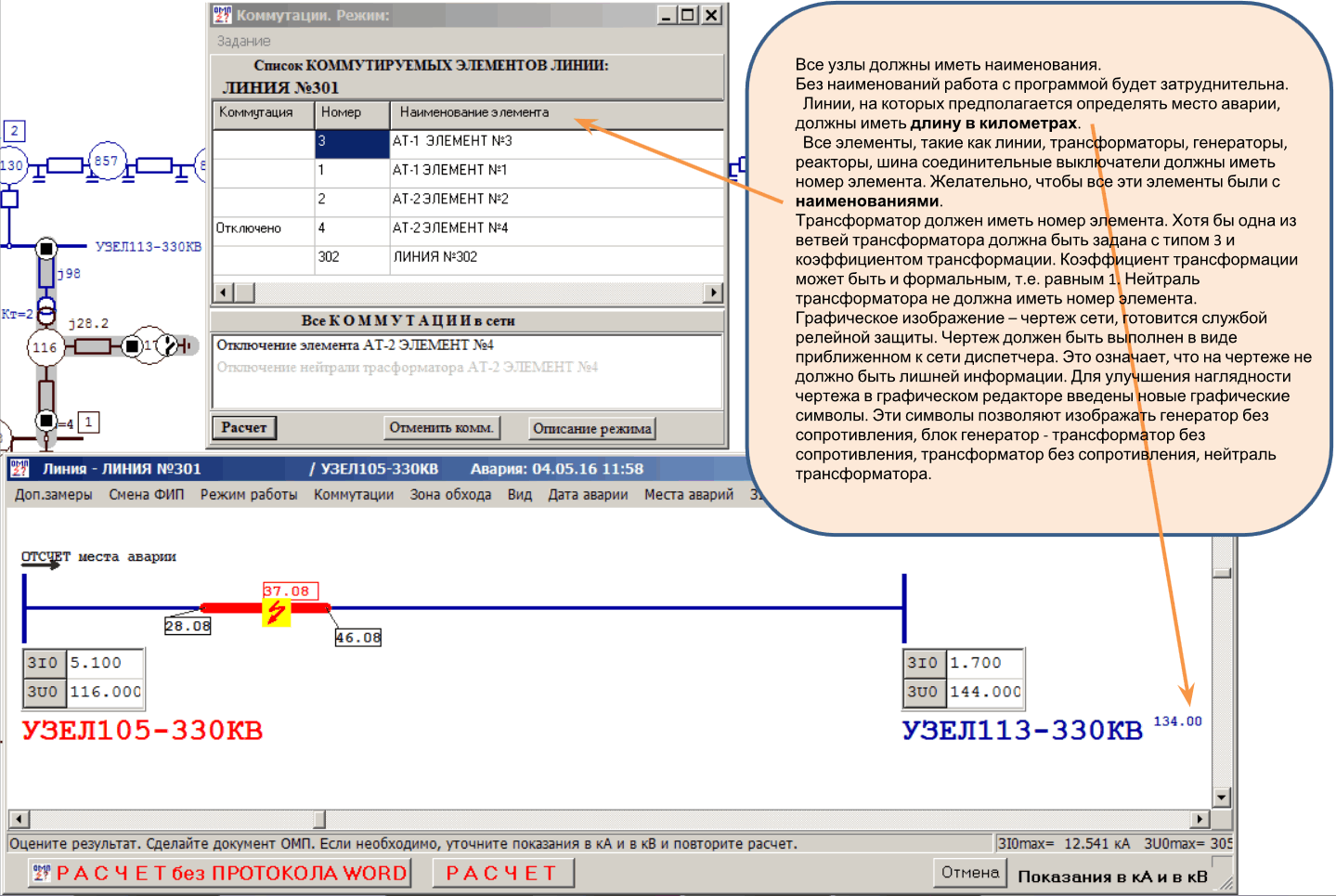This screenshot has height=896, width=1336.
Task: Click Описание режима button
Action: pos(591,428)
